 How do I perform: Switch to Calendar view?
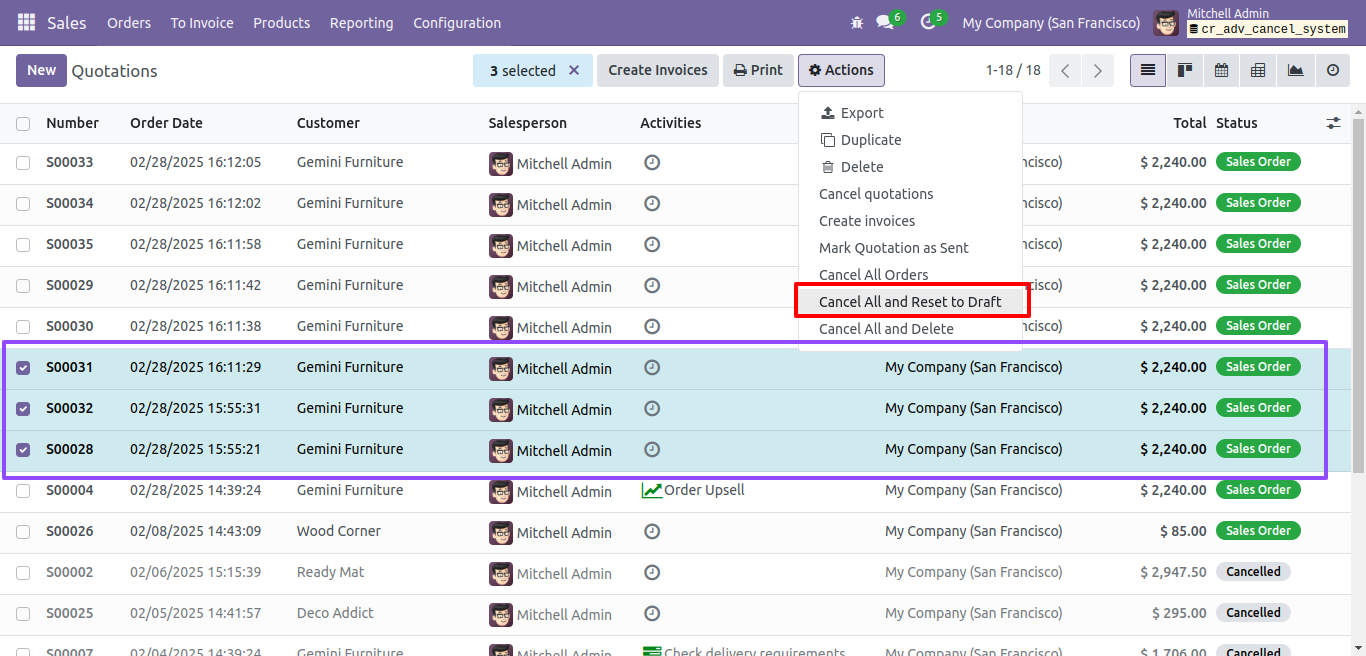[x=1221, y=70]
